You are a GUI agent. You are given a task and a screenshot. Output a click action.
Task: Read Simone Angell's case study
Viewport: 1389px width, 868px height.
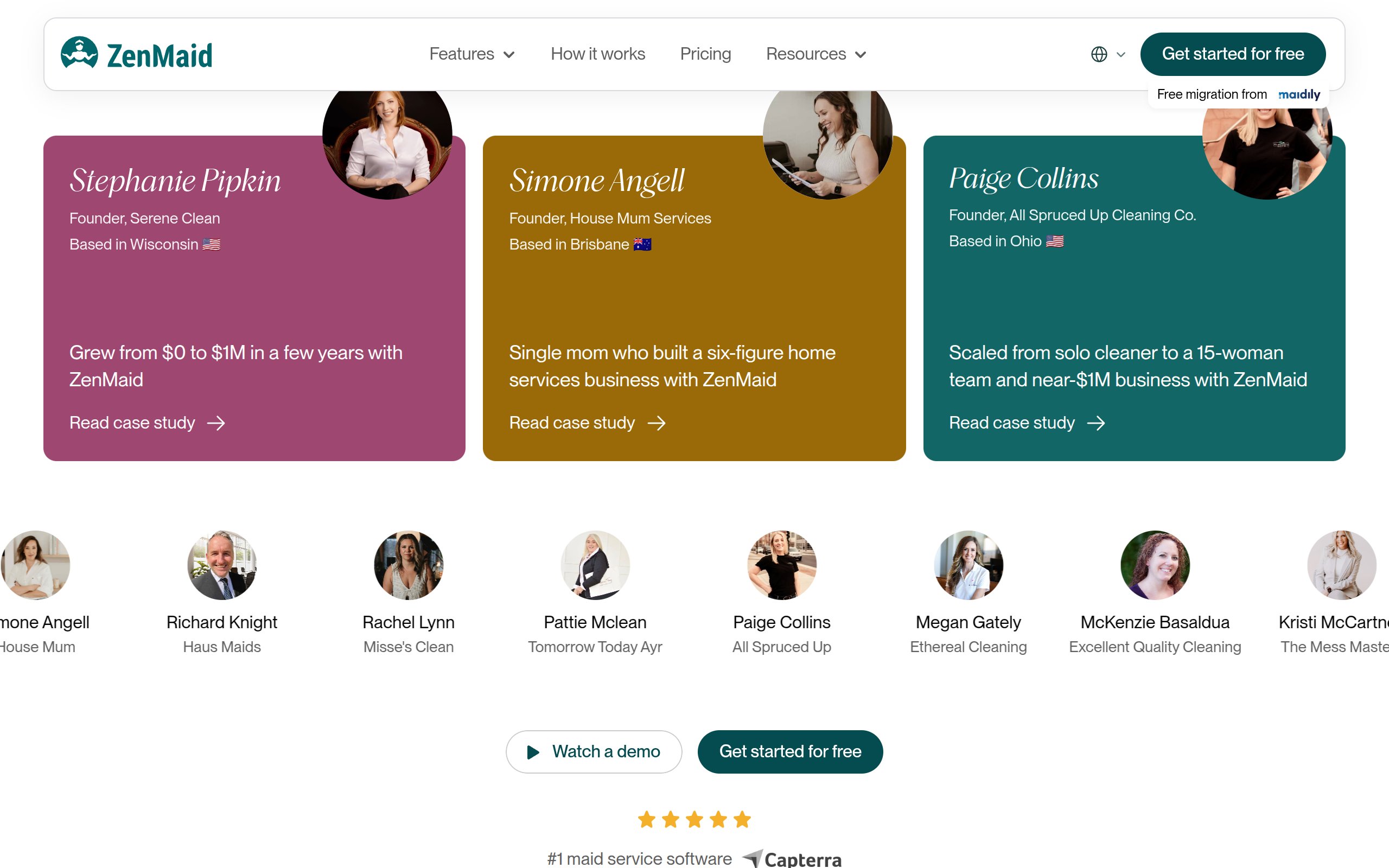click(587, 423)
